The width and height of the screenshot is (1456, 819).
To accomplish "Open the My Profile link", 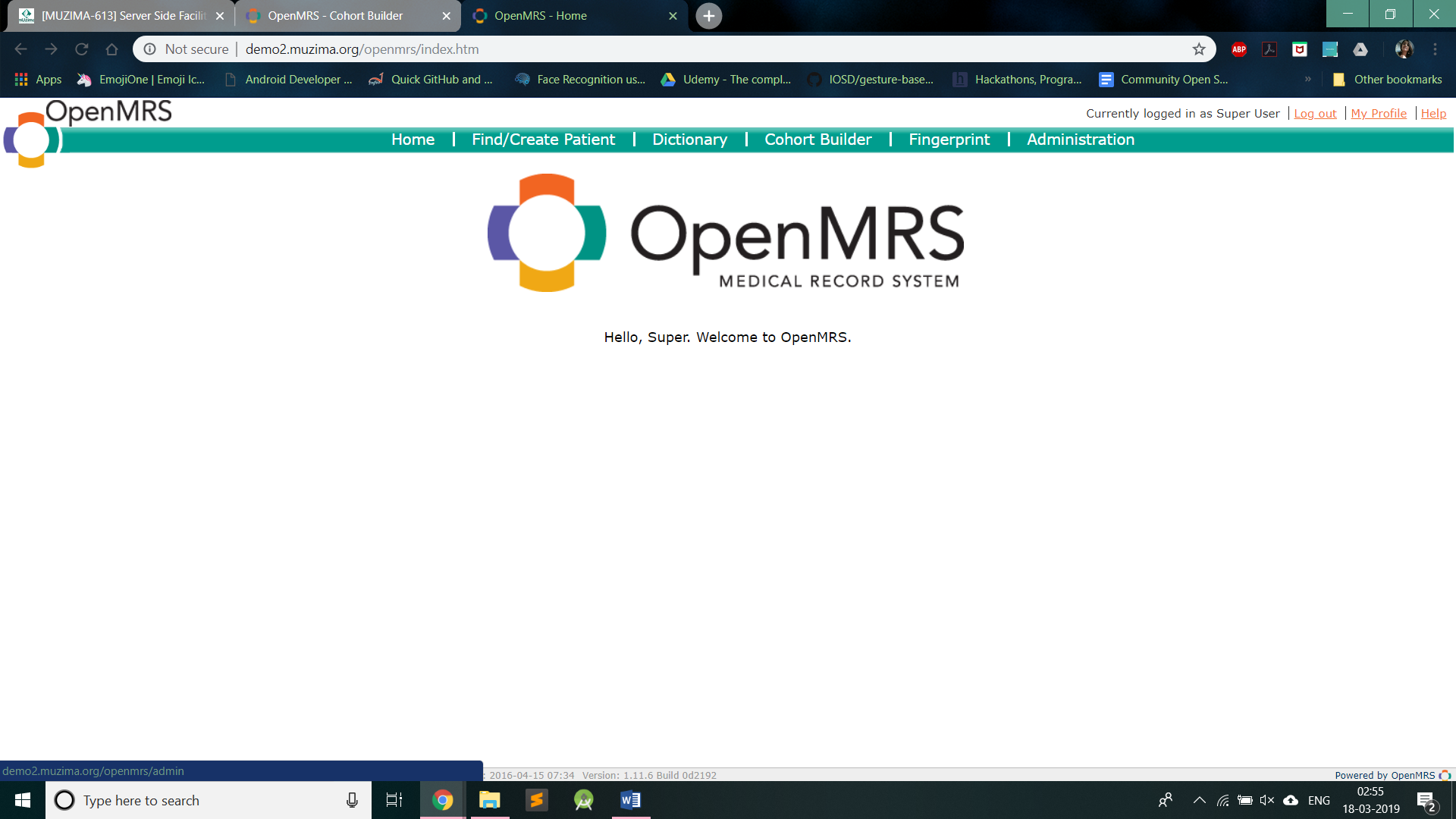I will [1379, 113].
